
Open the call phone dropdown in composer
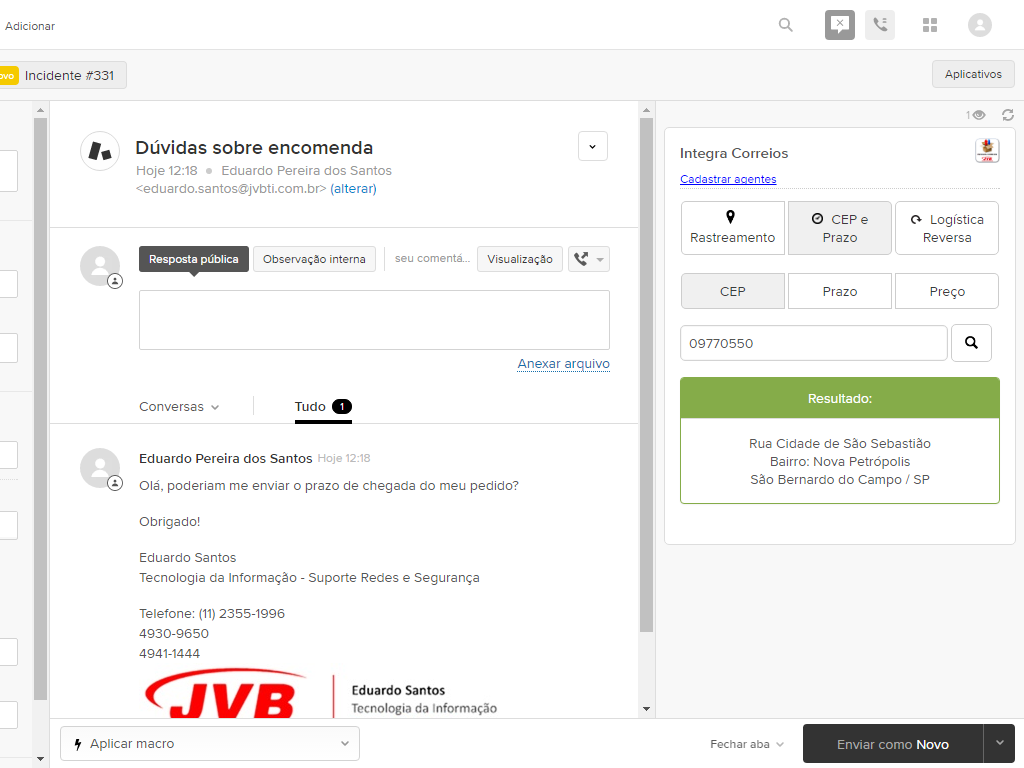(x=588, y=259)
